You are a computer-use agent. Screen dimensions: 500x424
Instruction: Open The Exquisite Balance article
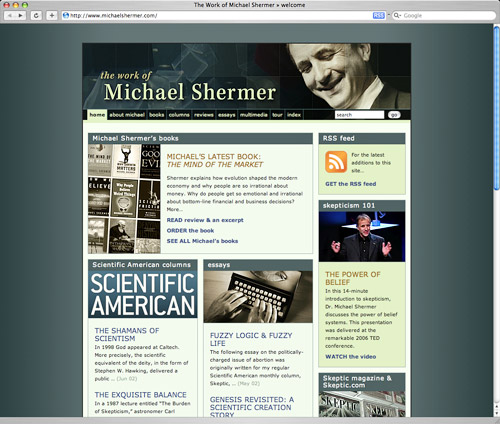coord(140,395)
